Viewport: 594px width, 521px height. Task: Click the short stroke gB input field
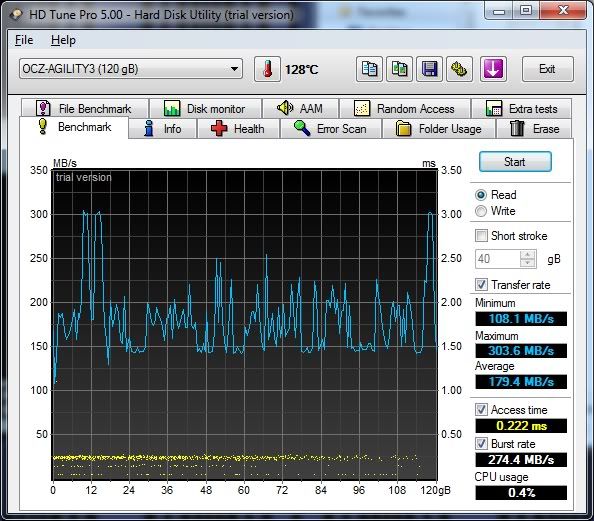[498, 259]
